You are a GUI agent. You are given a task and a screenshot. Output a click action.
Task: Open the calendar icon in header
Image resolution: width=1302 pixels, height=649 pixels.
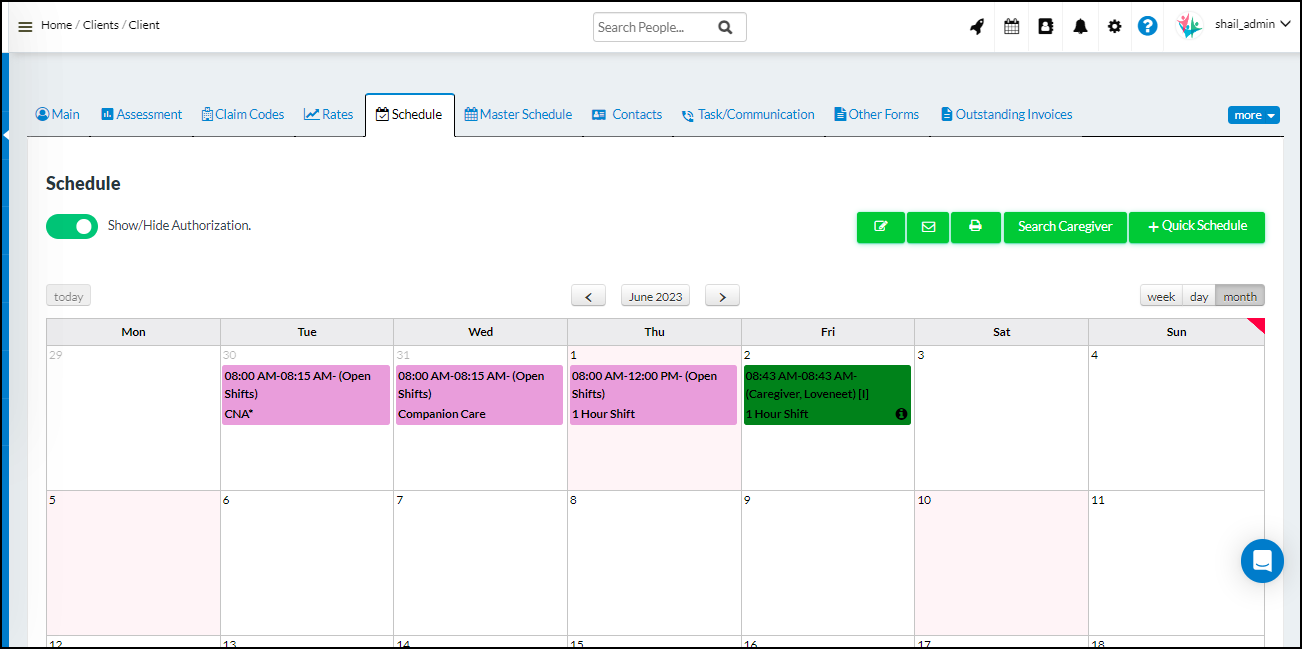(x=1012, y=27)
